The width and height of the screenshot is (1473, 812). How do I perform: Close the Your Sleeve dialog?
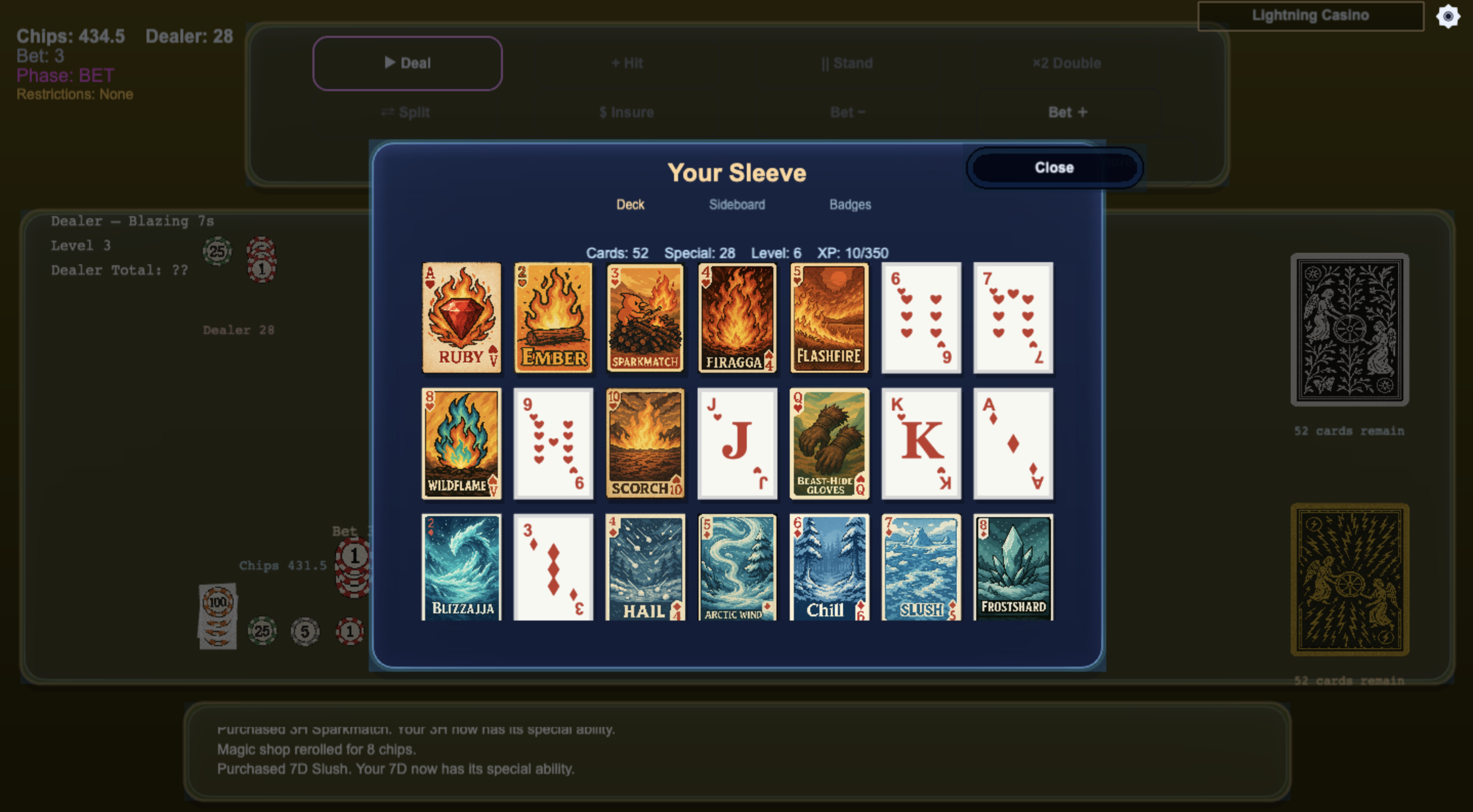tap(1054, 167)
